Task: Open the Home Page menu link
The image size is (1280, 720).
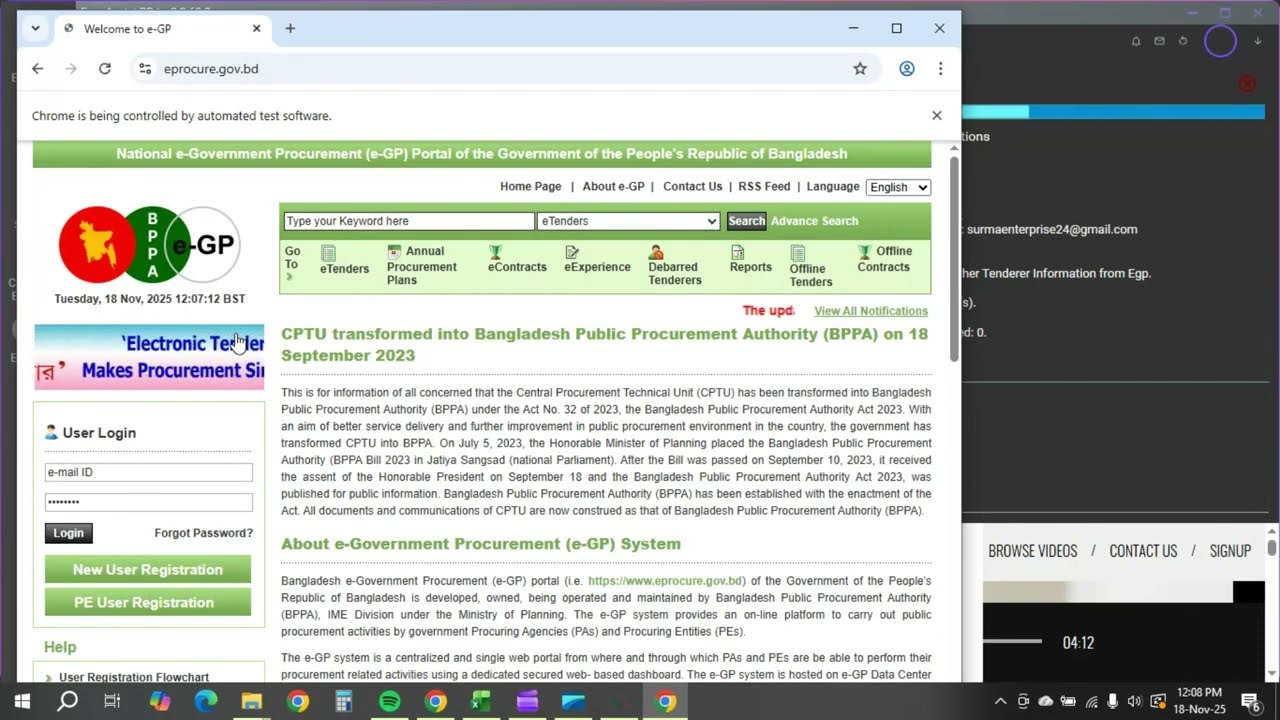Action: point(530,187)
